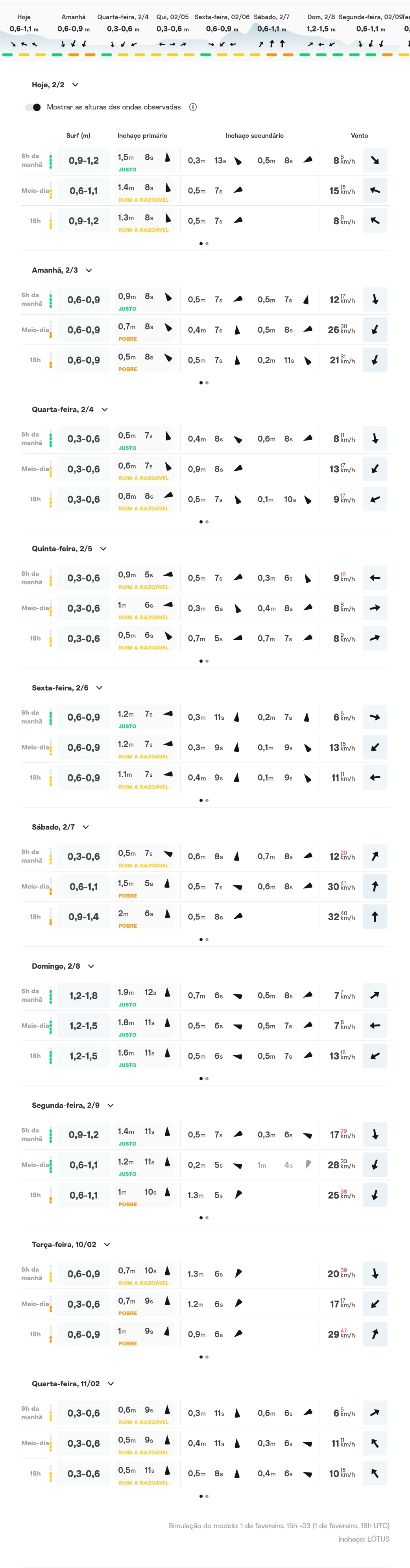
Task: Click wind arrow for Segunda-feira 6h da manhã
Action: click(375, 1135)
